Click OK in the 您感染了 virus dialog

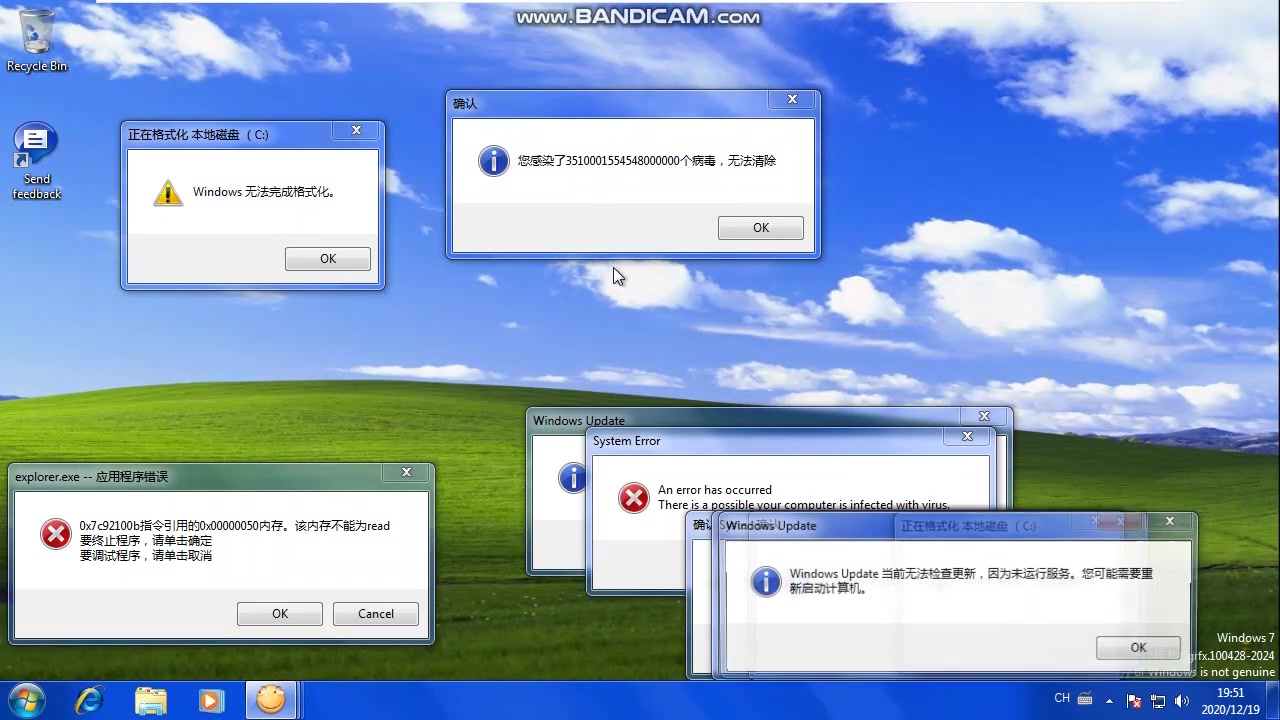pyautogui.click(x=761, y=228)
